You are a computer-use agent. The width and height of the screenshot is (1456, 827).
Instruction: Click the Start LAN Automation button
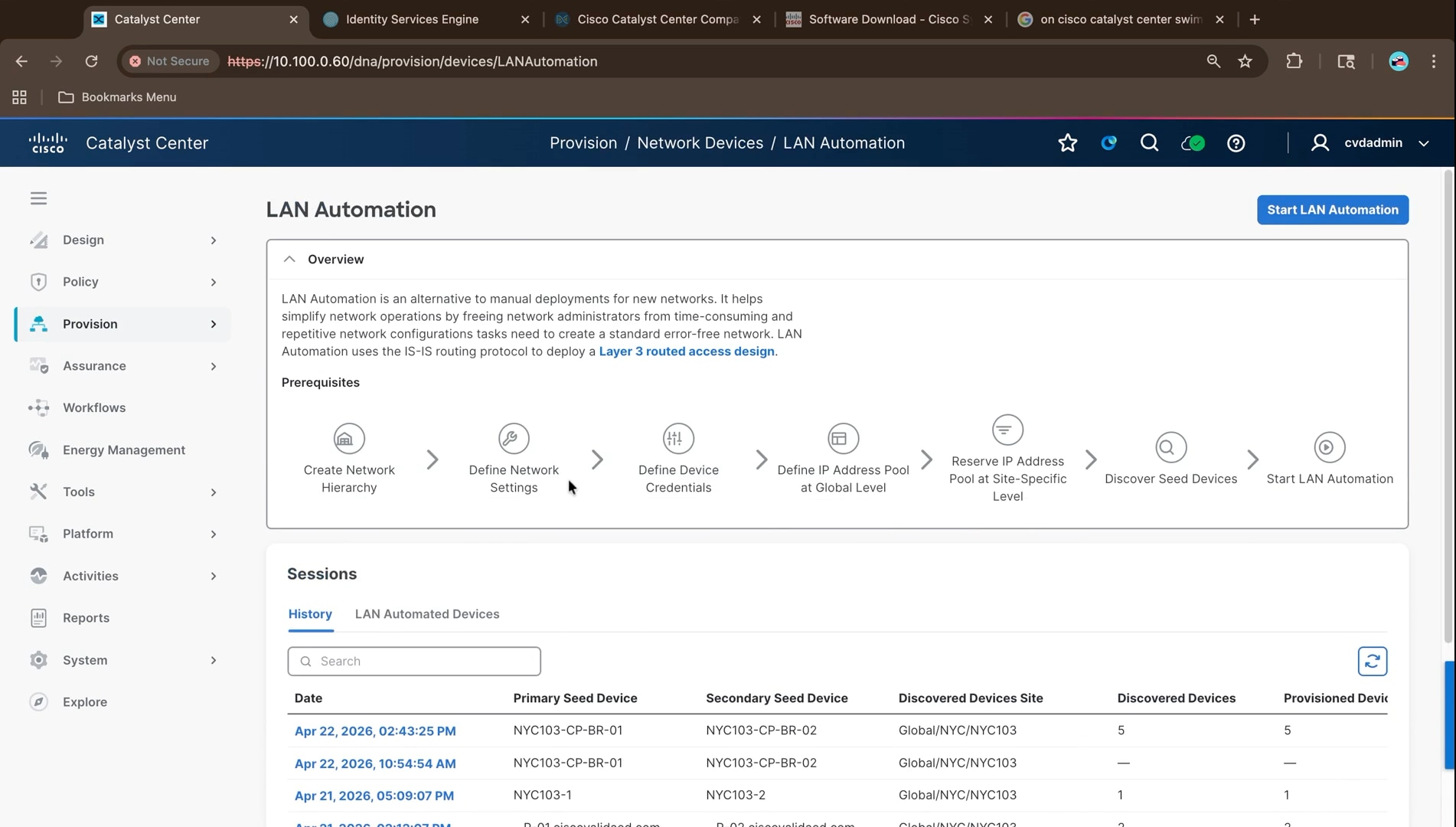coord(1332,210)
